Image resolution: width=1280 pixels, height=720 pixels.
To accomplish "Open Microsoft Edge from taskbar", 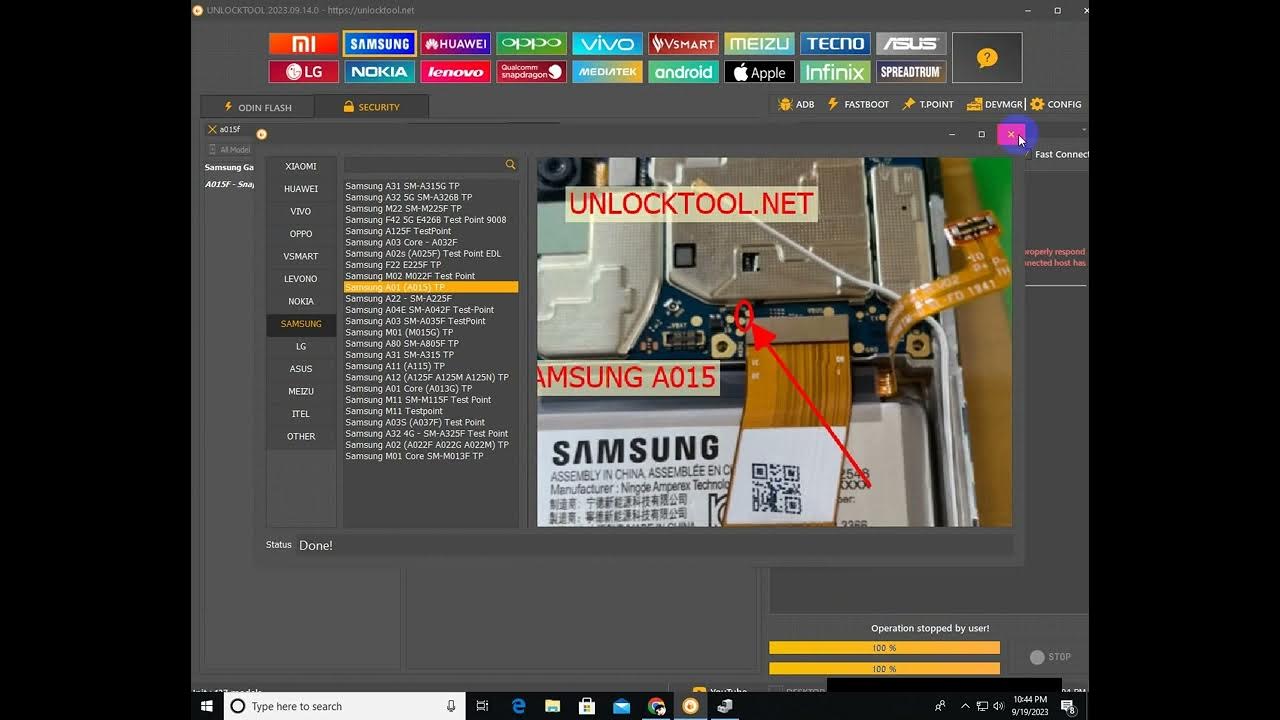I will coord(519,706).
